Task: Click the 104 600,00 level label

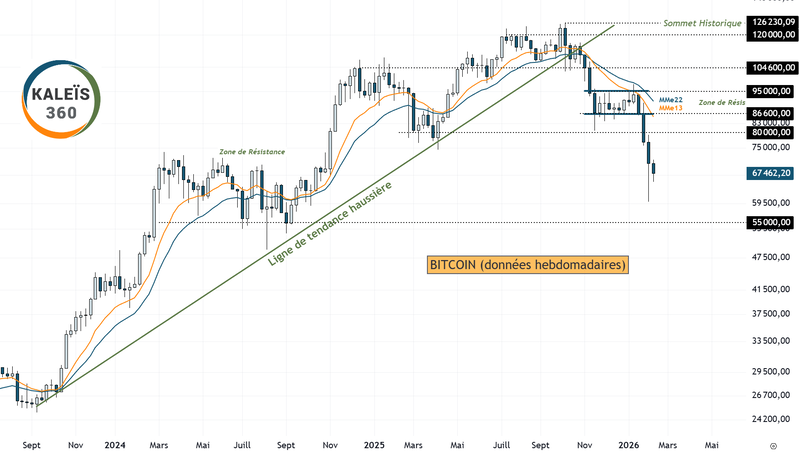Action: click(773, 67)
